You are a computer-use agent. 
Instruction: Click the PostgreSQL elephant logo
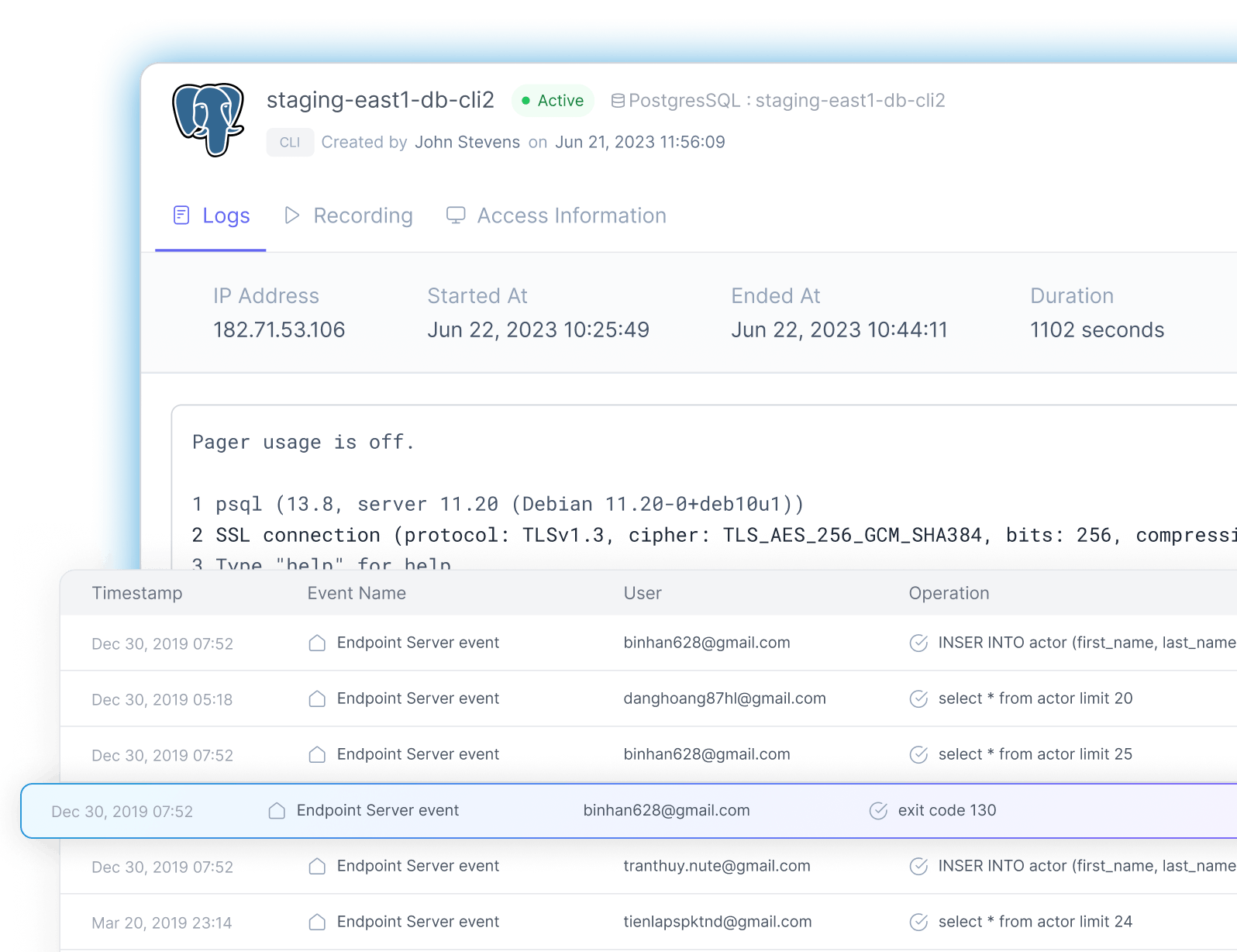208,119
